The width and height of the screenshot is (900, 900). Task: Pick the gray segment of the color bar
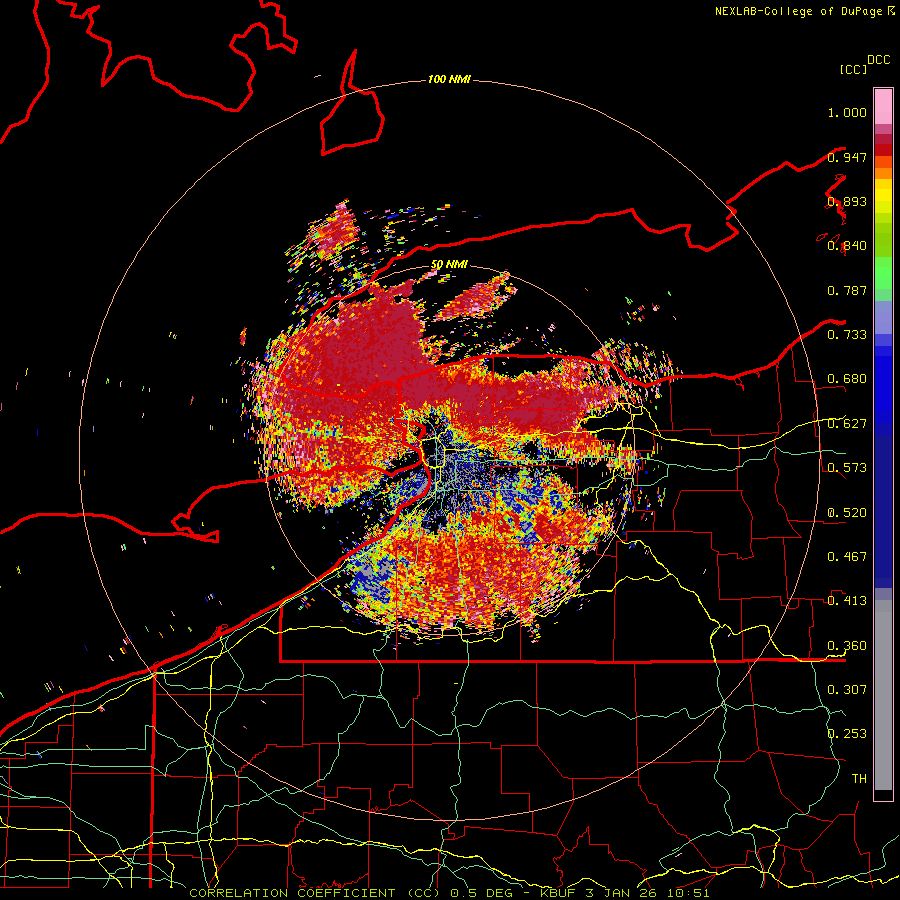[883, 695]
